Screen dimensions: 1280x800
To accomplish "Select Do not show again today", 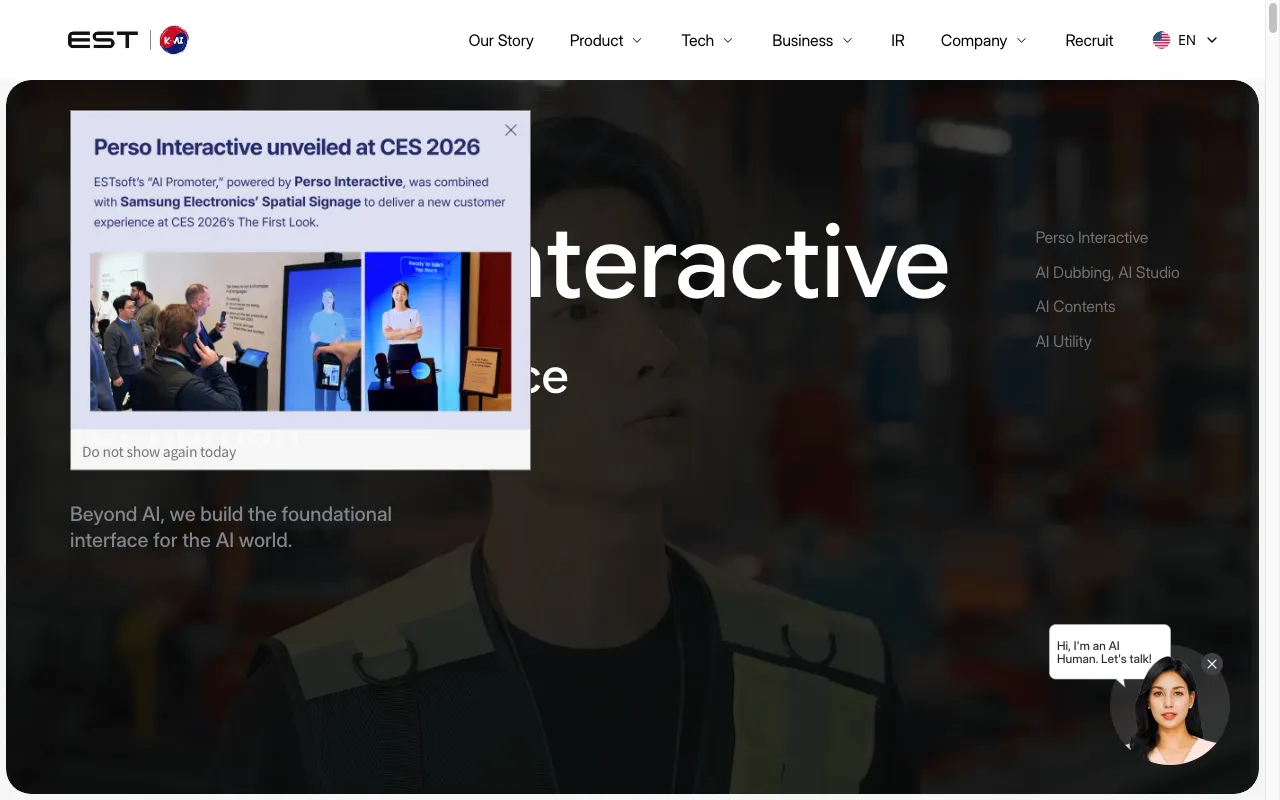I will pyautogui.click(x=159, y=452).
